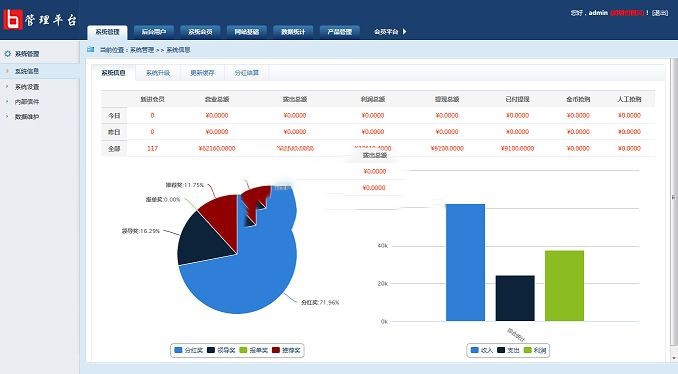Open the 数据统计 top tab
This screenshot has width=678, height=374.
point(293,32)
